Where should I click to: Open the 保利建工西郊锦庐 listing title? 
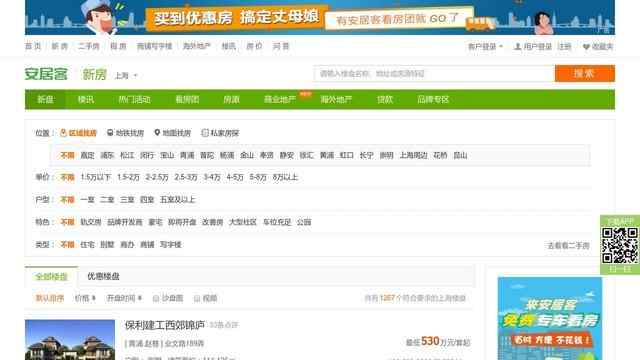[x=164, y=325]
